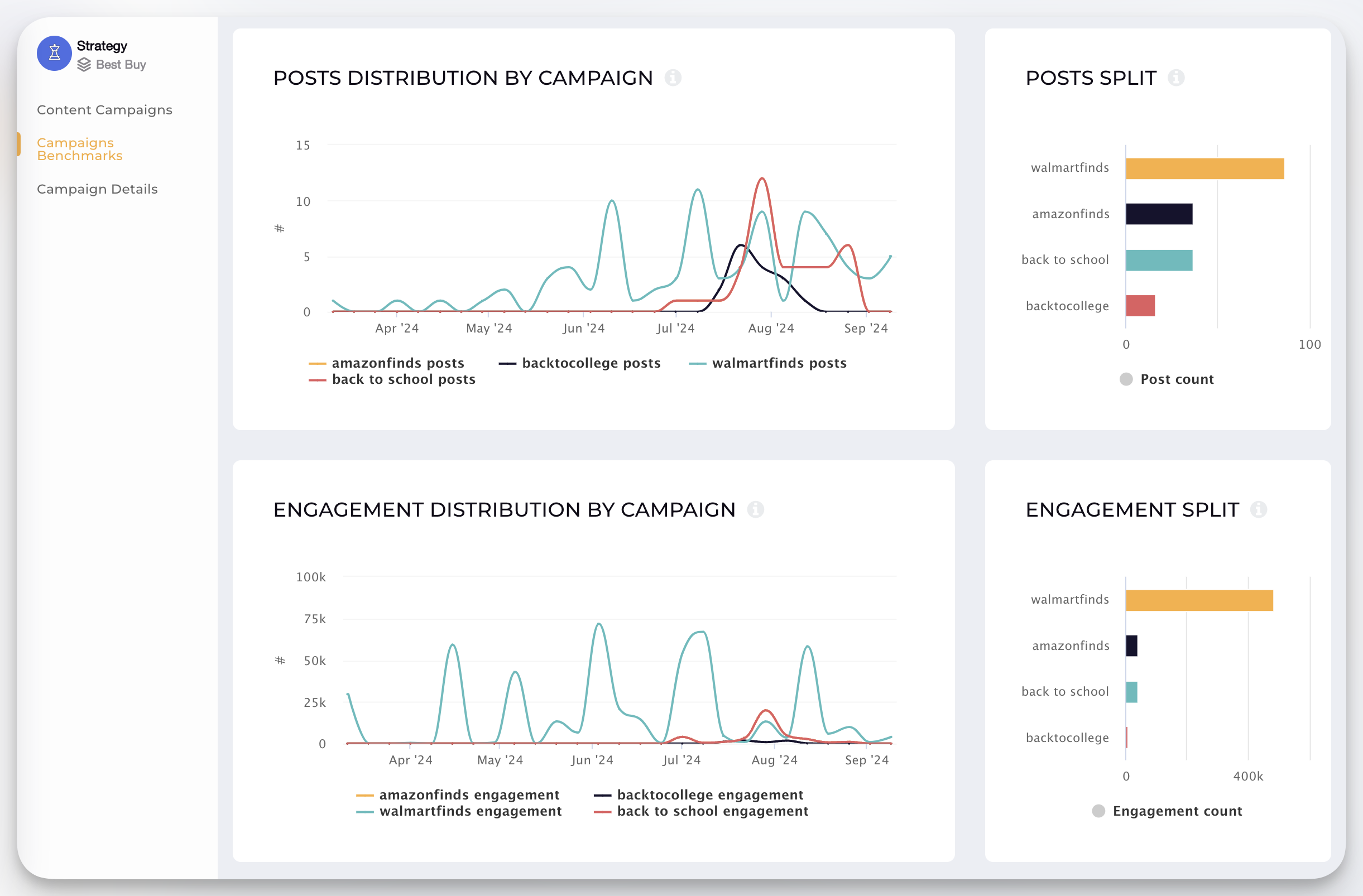Image resolution: width=1363 pixels, height=896 pixels.
Task: Toggle backtocollege engagement legend series
Action: point(699,794)
